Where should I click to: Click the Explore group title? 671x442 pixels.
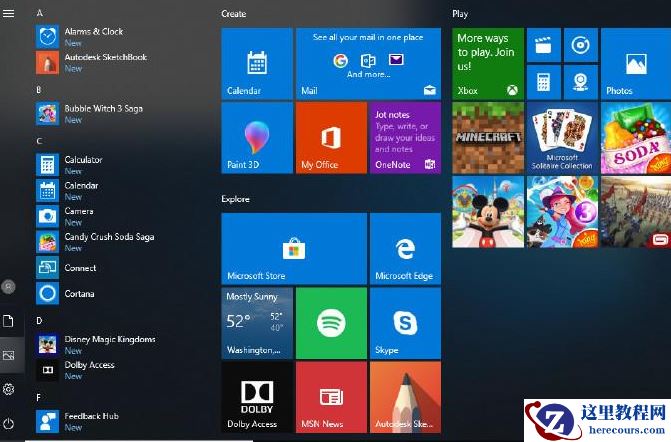[235, 199]
